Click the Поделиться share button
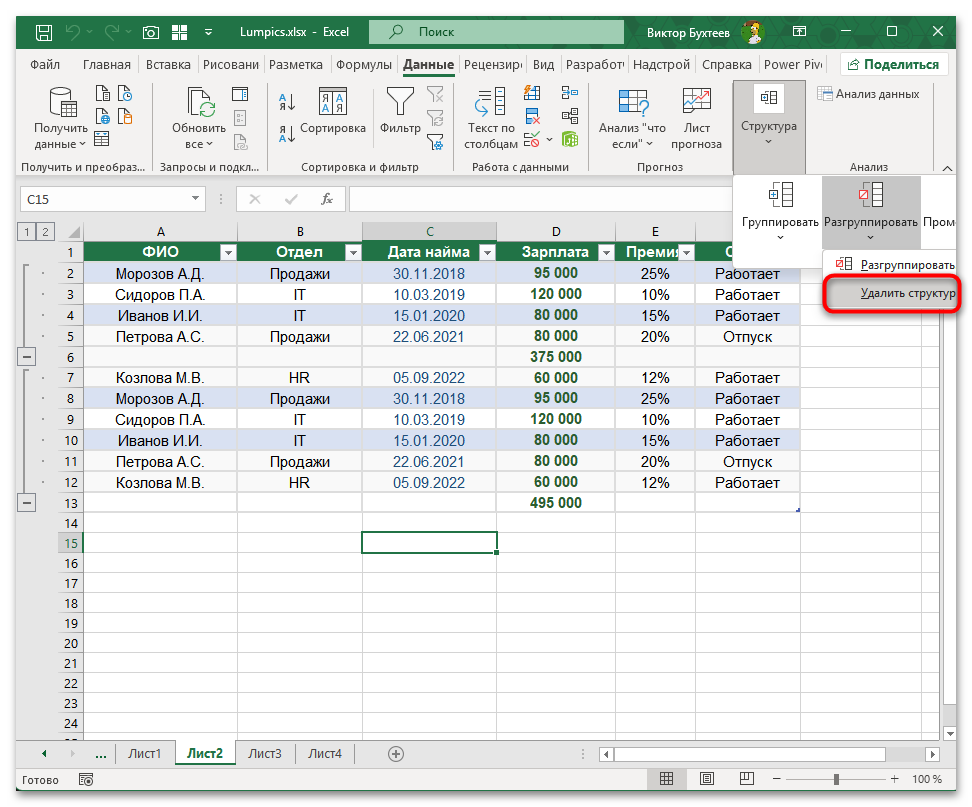972x807 pixels. point(893,64)
